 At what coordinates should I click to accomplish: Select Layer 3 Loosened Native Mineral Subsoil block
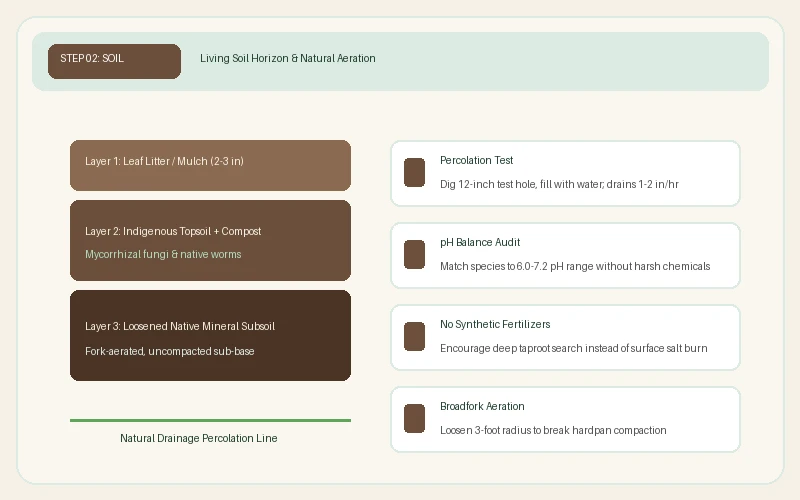[210, 335]
